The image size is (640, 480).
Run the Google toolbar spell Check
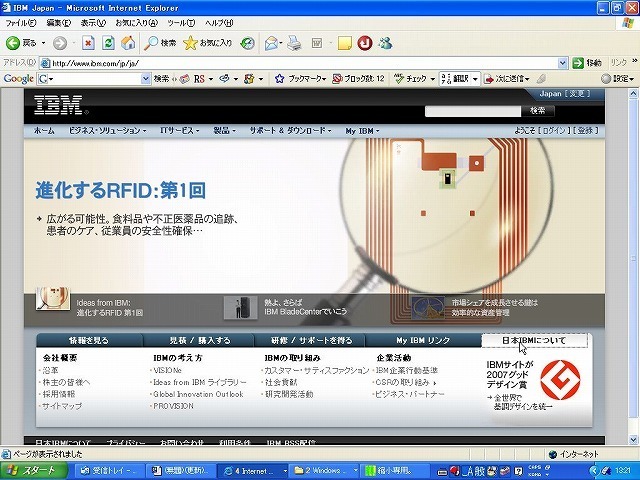[411, 79]
